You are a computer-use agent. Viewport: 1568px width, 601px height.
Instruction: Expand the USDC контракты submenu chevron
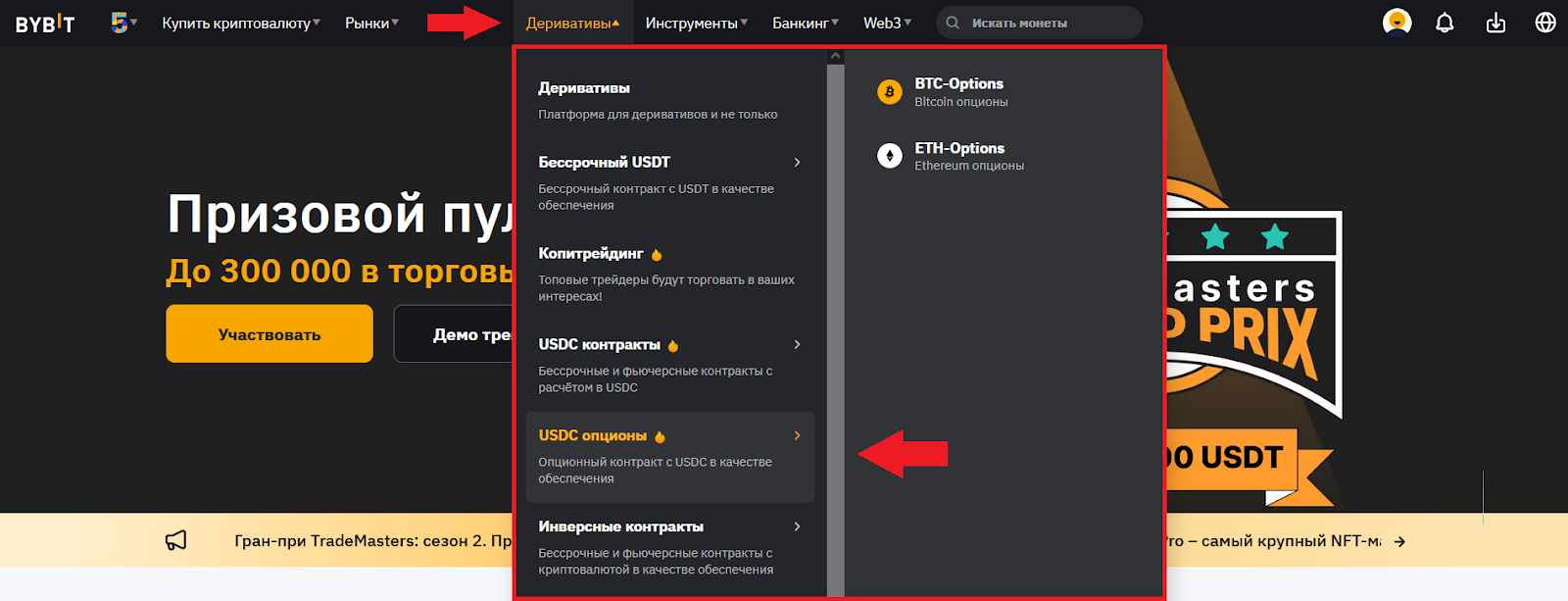(x=797, y=344)
